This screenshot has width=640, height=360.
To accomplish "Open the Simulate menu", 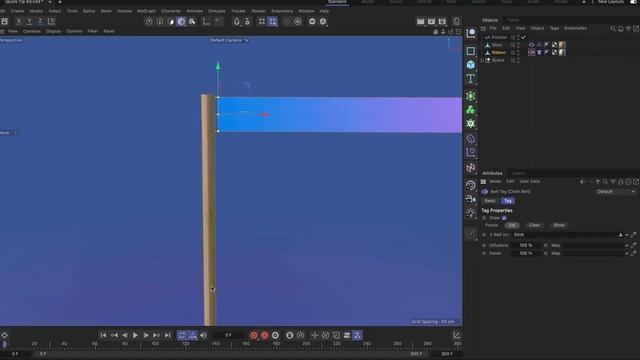I will [216, 11].
